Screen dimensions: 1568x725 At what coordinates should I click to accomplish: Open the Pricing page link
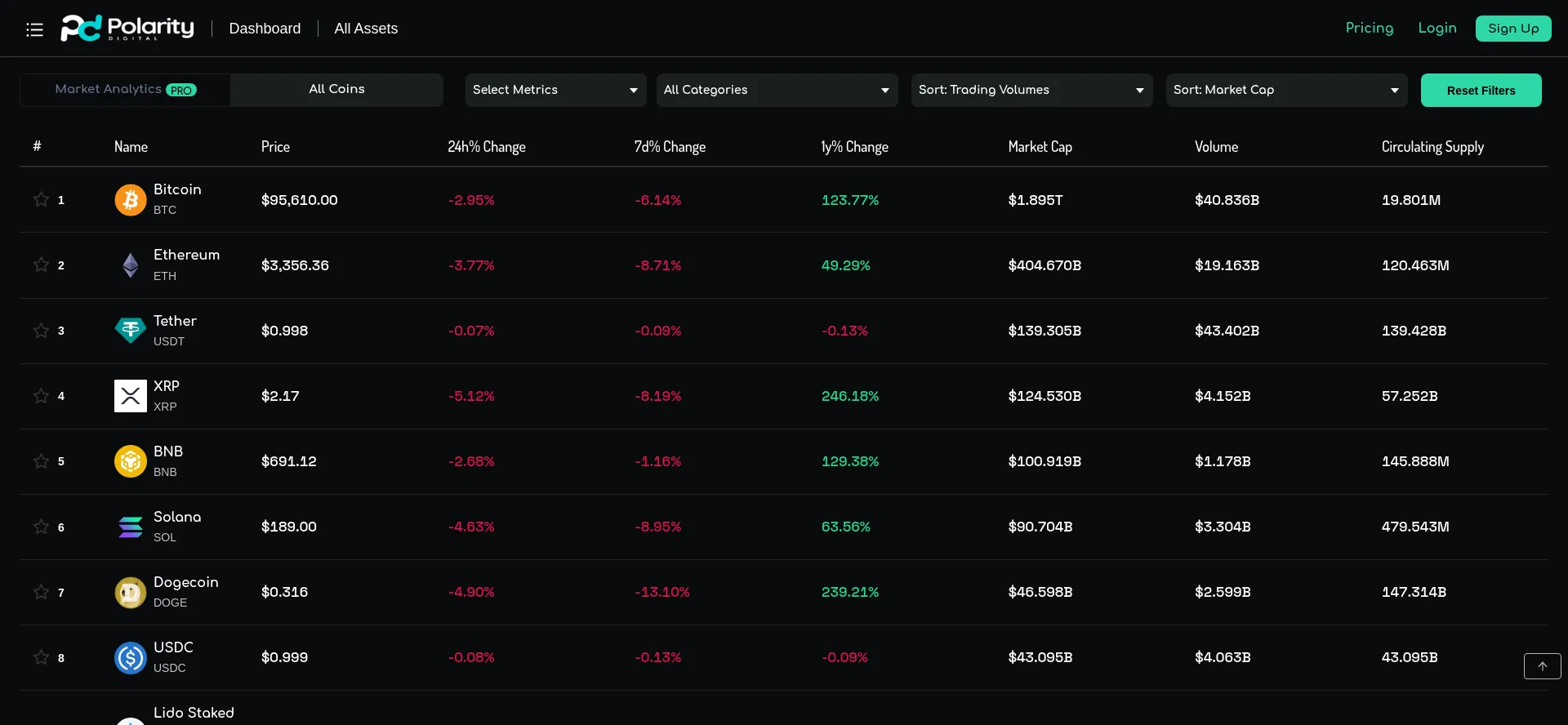(x=1370, y=28)
